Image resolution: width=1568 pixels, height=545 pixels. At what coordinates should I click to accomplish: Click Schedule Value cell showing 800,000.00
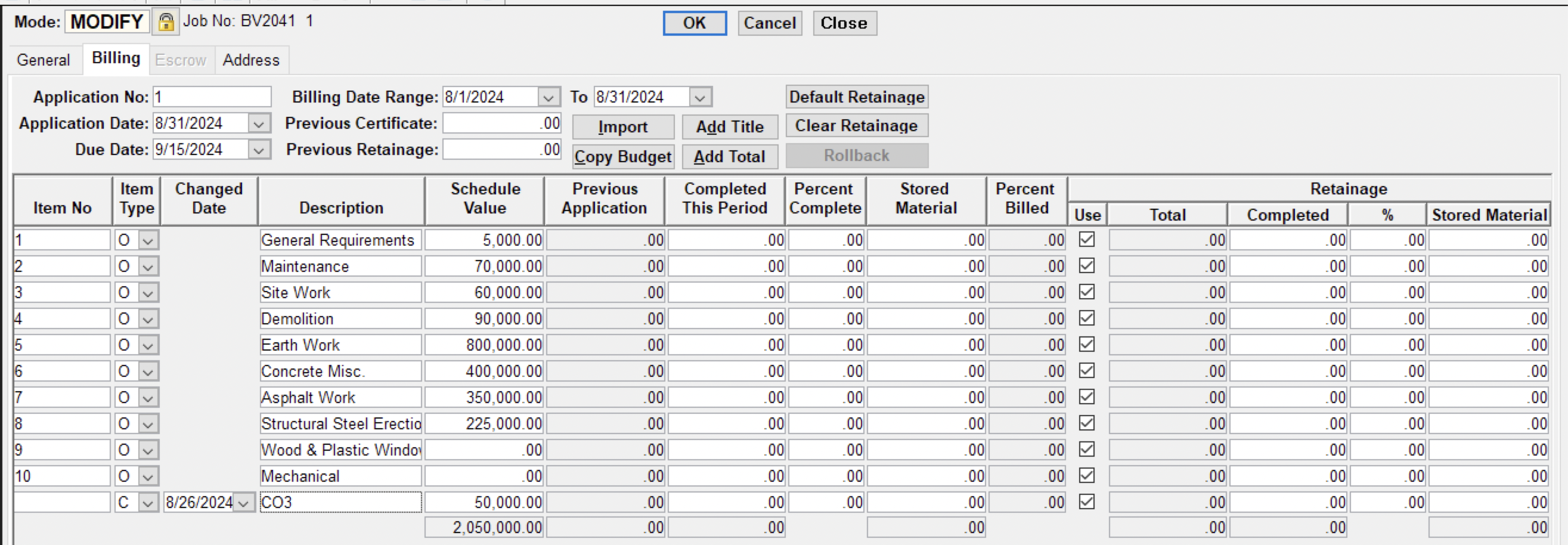[484, 345]
